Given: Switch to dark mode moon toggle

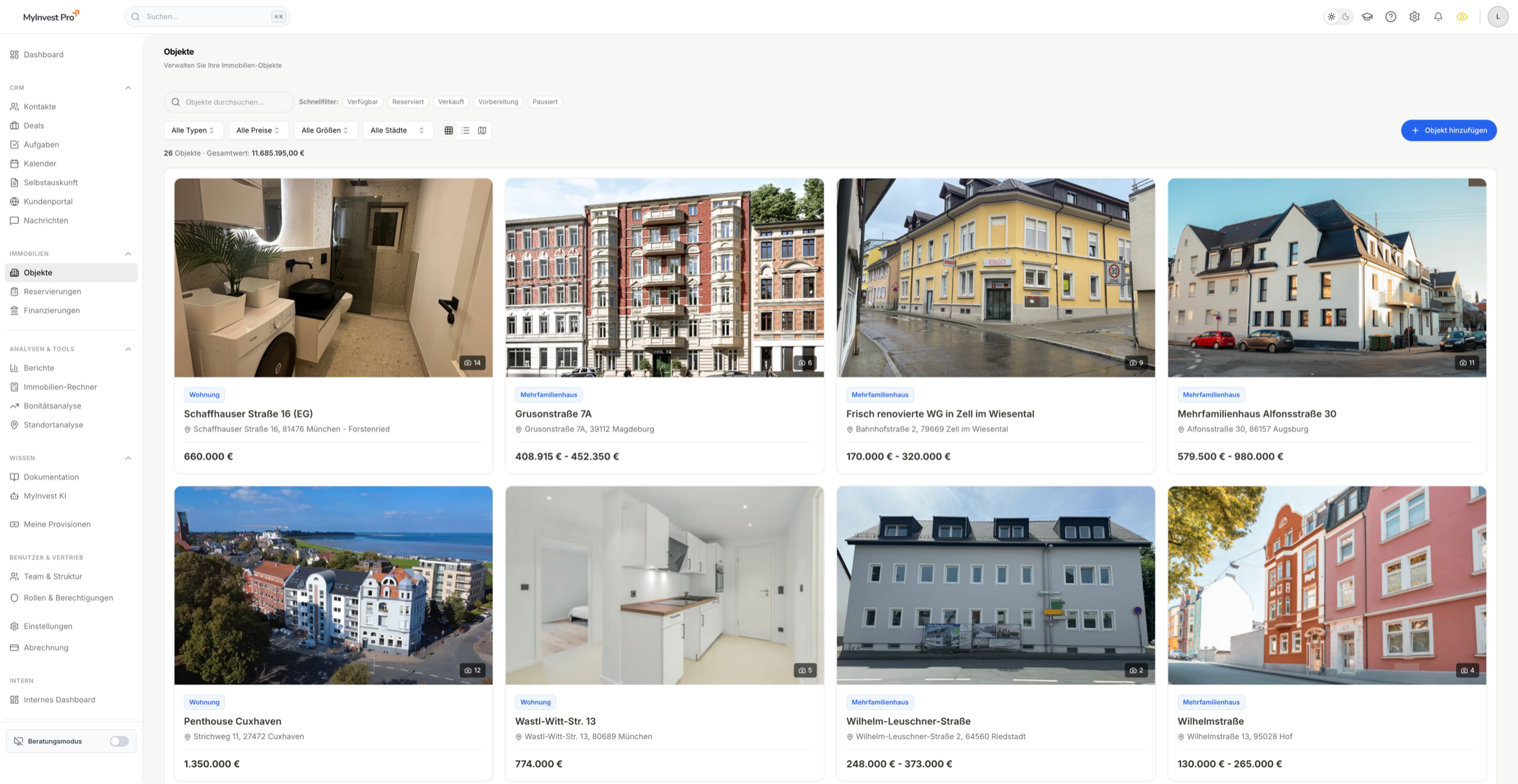Looking at the screenshot, I should tap(1346, 17).
